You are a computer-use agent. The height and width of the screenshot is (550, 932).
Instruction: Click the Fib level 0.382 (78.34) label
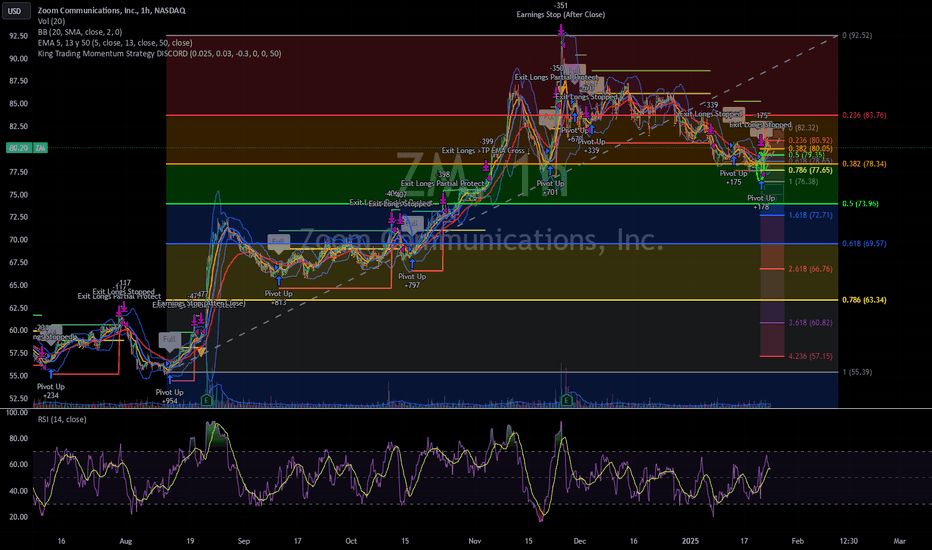coord(864,164)
